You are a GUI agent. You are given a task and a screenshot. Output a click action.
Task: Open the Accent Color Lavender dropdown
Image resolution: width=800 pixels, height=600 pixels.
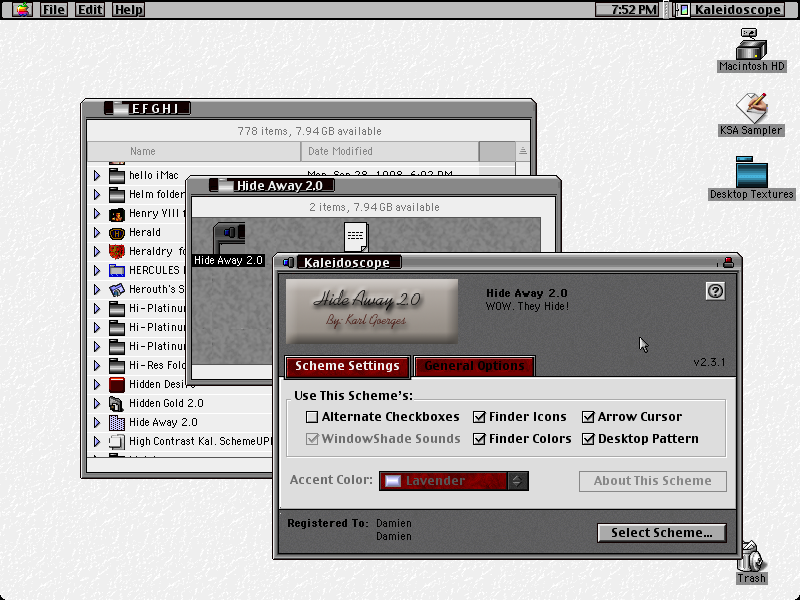pos(454,481)
